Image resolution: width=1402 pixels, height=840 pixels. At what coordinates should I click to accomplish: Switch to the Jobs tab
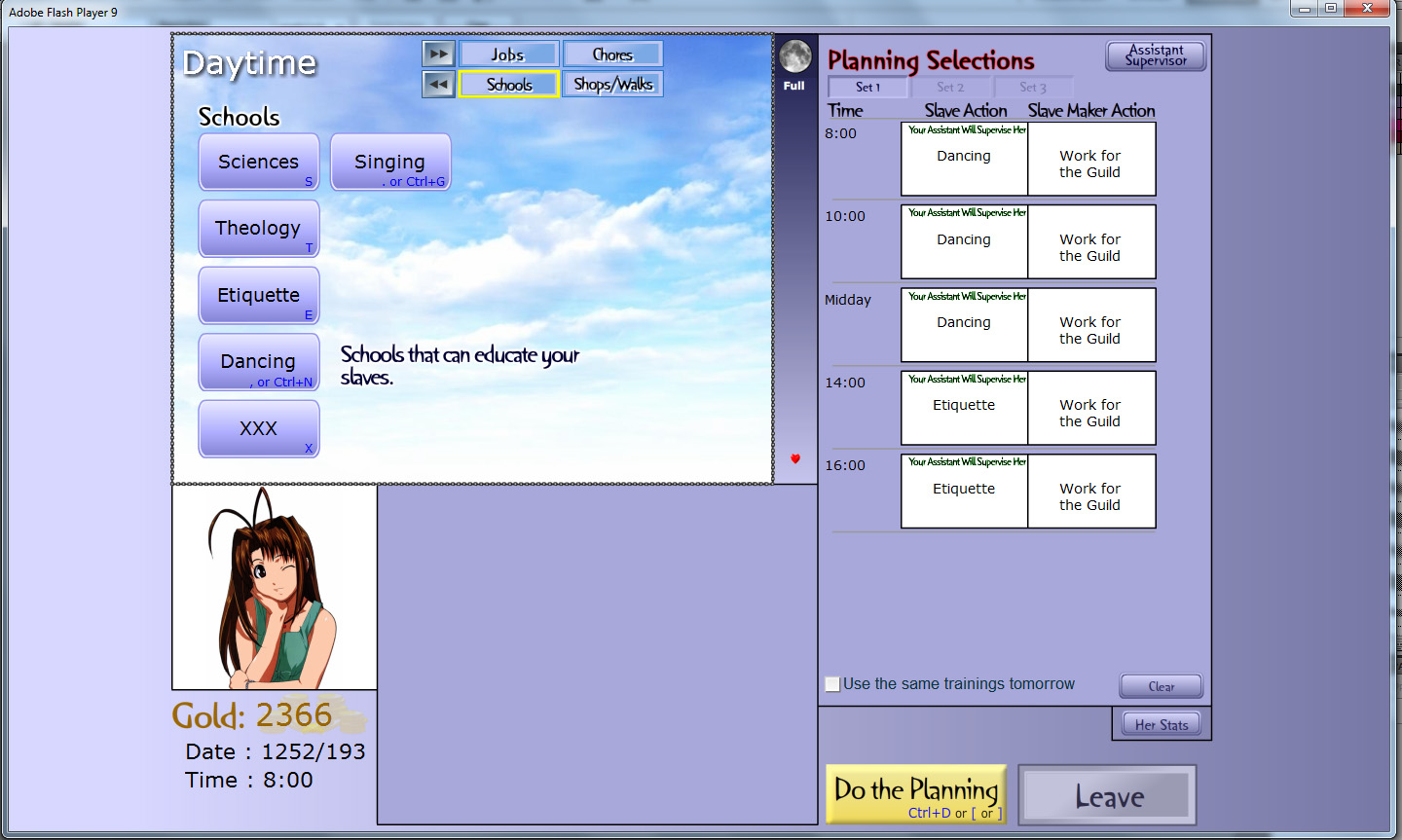[508, 55]
